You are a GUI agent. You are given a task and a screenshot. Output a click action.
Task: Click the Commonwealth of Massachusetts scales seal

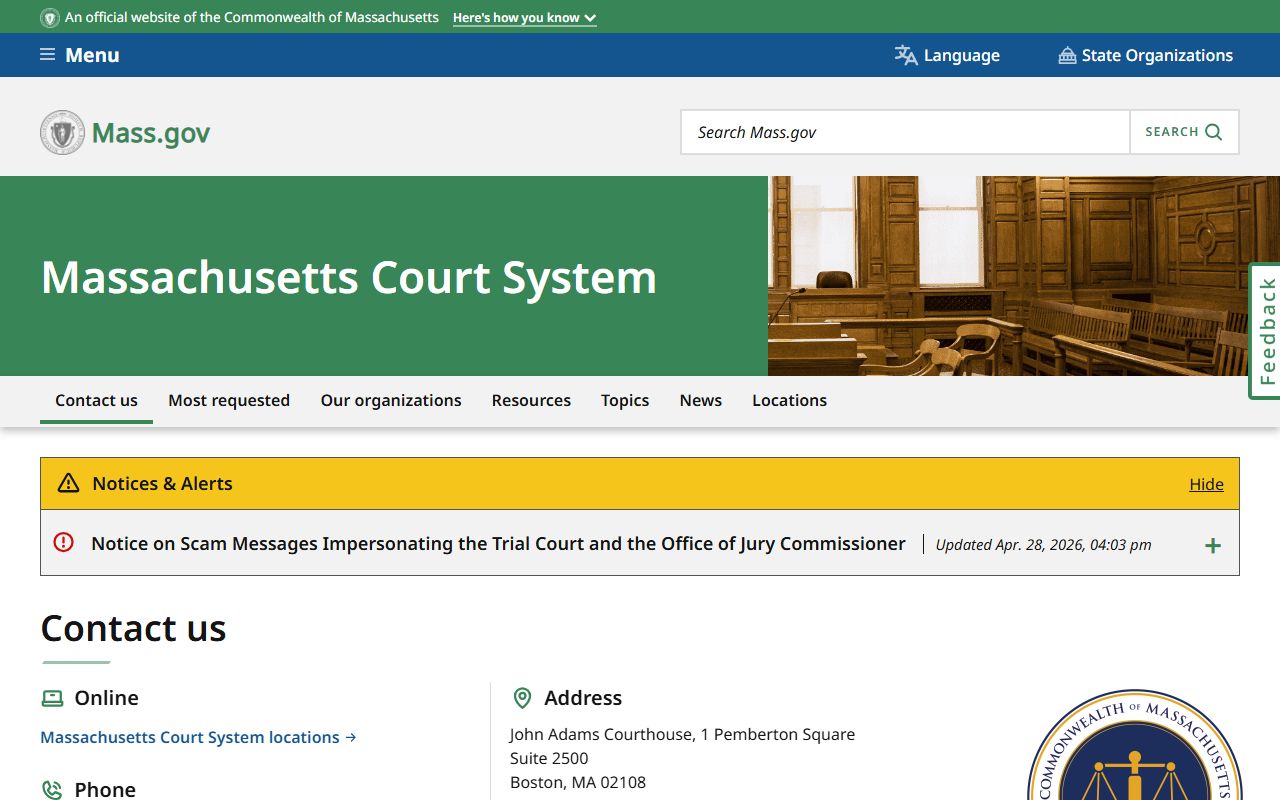(x=1134, y=745)
